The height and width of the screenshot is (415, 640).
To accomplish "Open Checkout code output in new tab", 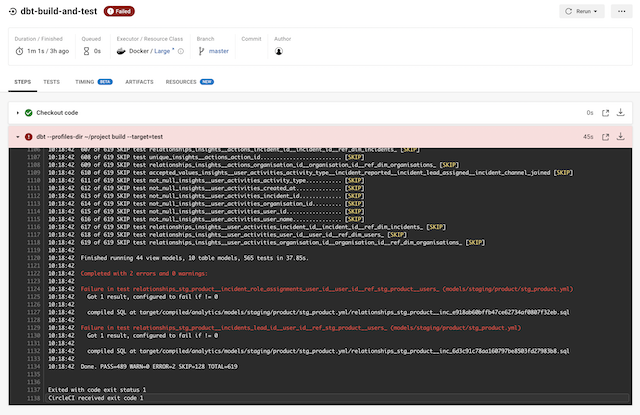I will coord(606,113).
